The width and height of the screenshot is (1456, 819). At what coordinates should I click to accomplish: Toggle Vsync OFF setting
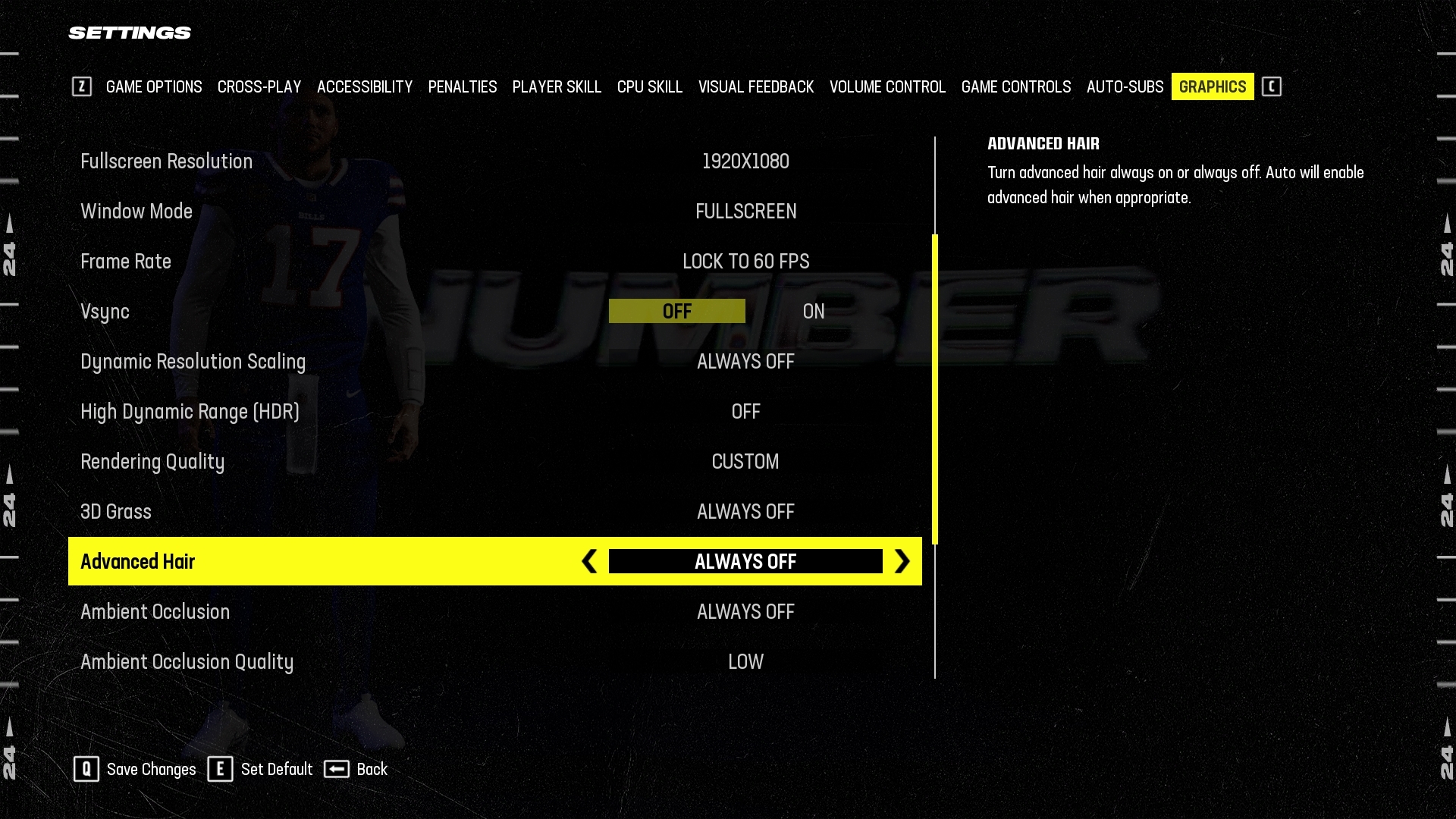677,311
